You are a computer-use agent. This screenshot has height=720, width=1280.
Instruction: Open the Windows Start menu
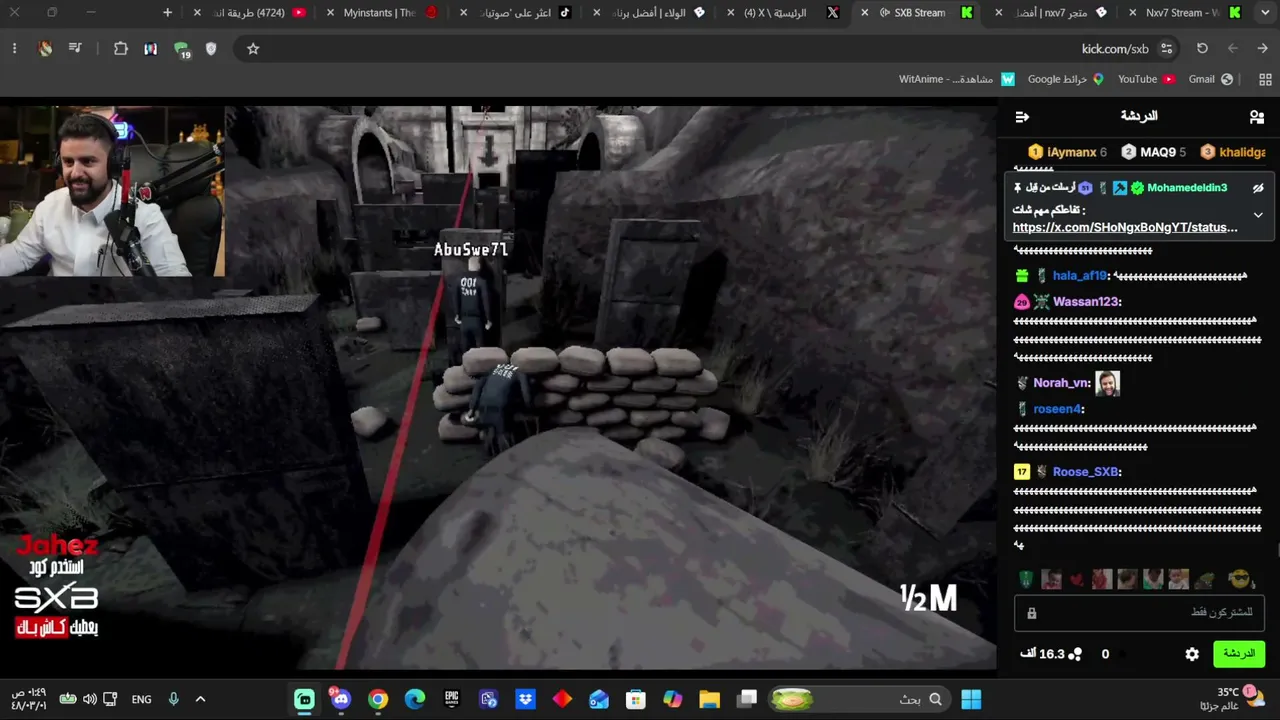971,700
